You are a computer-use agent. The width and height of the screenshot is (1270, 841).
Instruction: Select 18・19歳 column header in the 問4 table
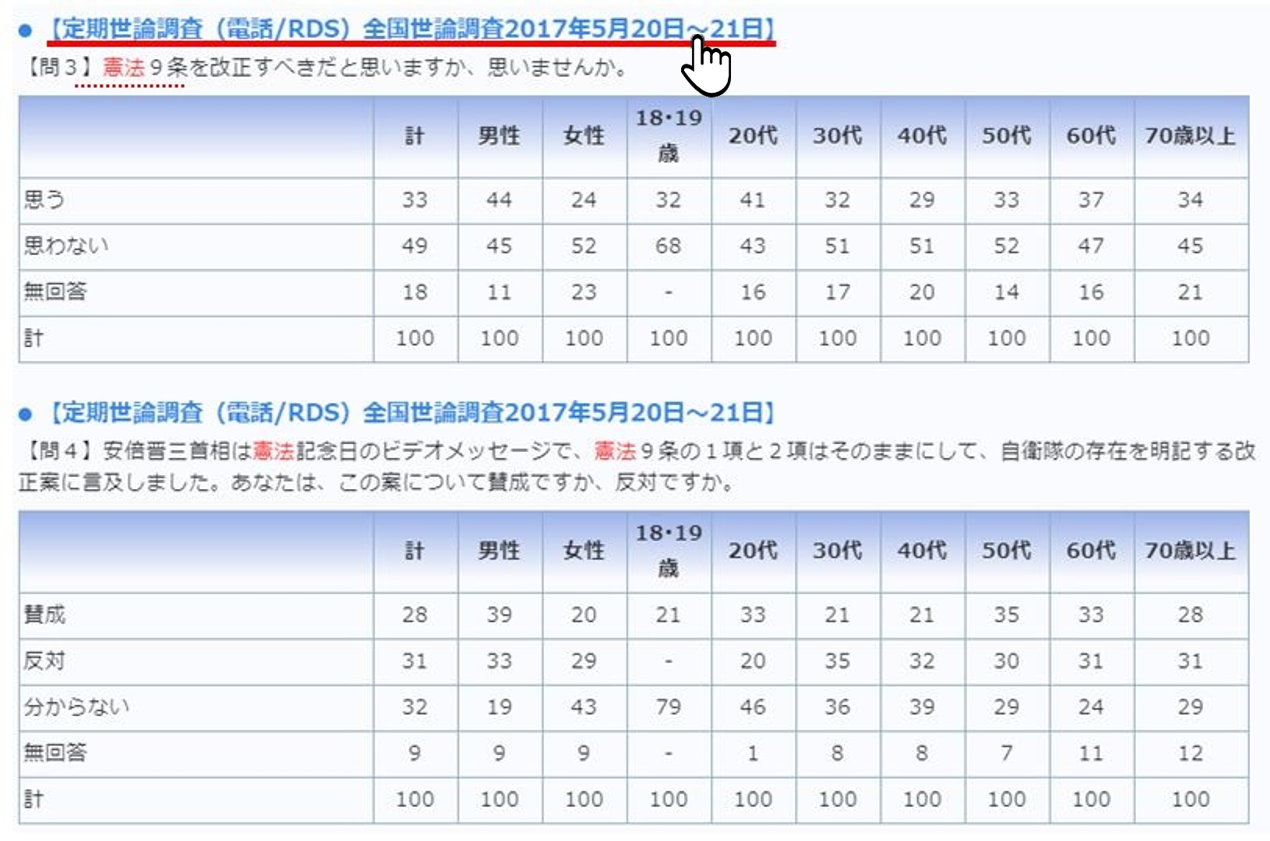coord(668,551)
